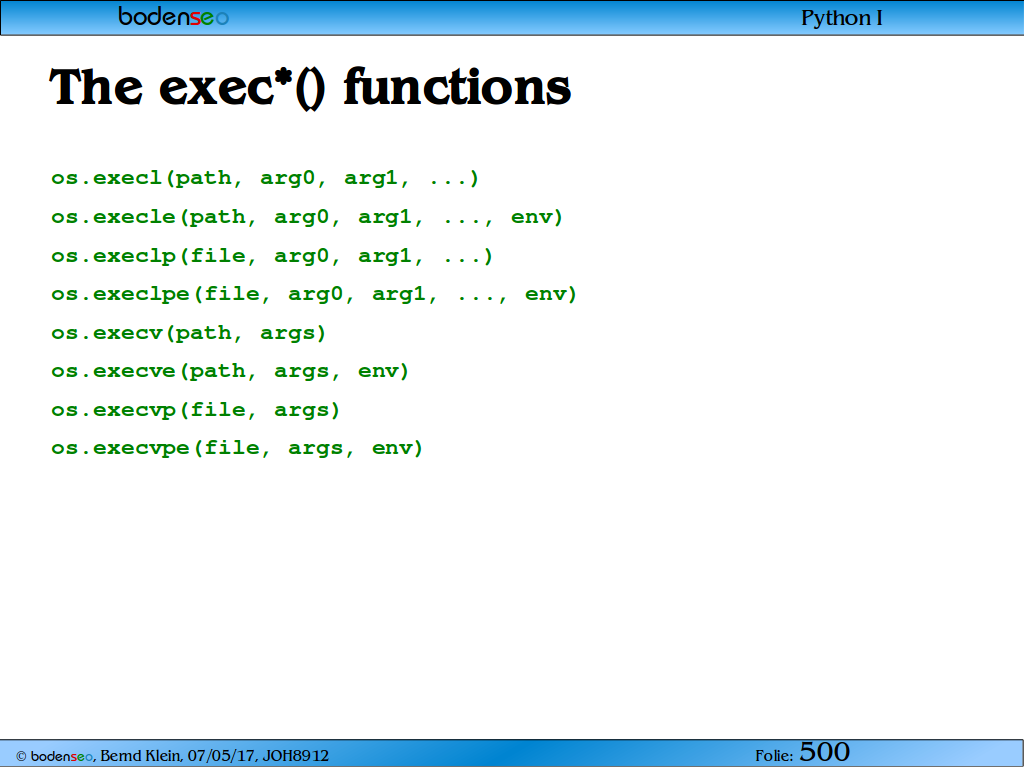This screenshot has height=768, width=1024.
Task: Select the 'Python I' header text
Action: click(842, 18)
